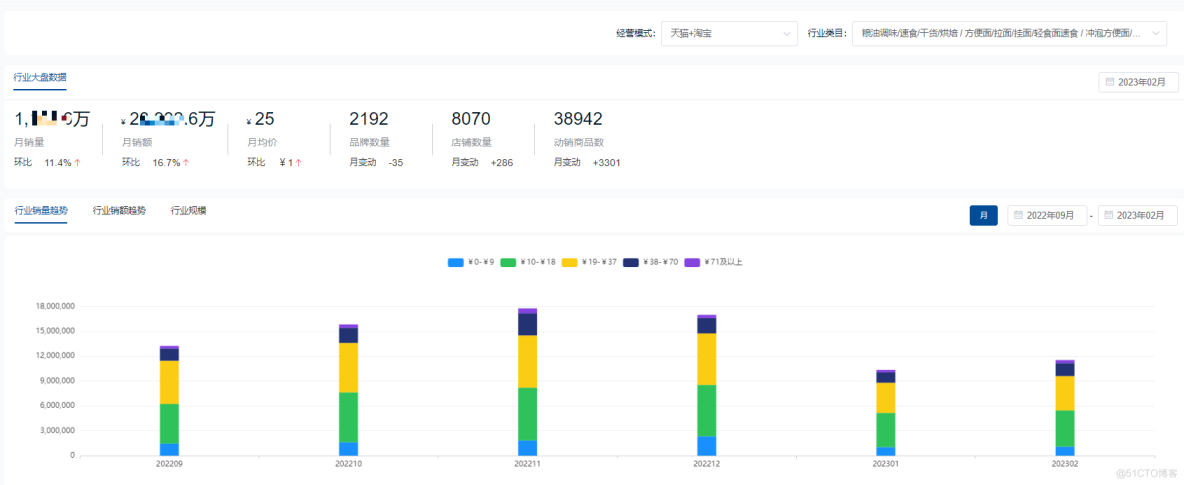Toggle the ¥38-¥70 navy legend series
This screenshot has width=1184, height=485.
pyautogui.click(x=631, y=262)
